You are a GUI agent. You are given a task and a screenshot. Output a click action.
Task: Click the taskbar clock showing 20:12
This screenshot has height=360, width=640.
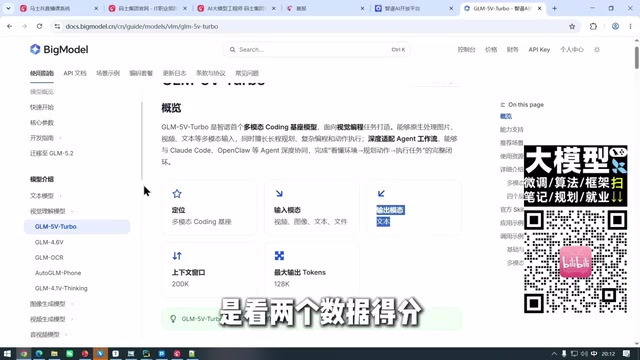(x=608, y=353)
